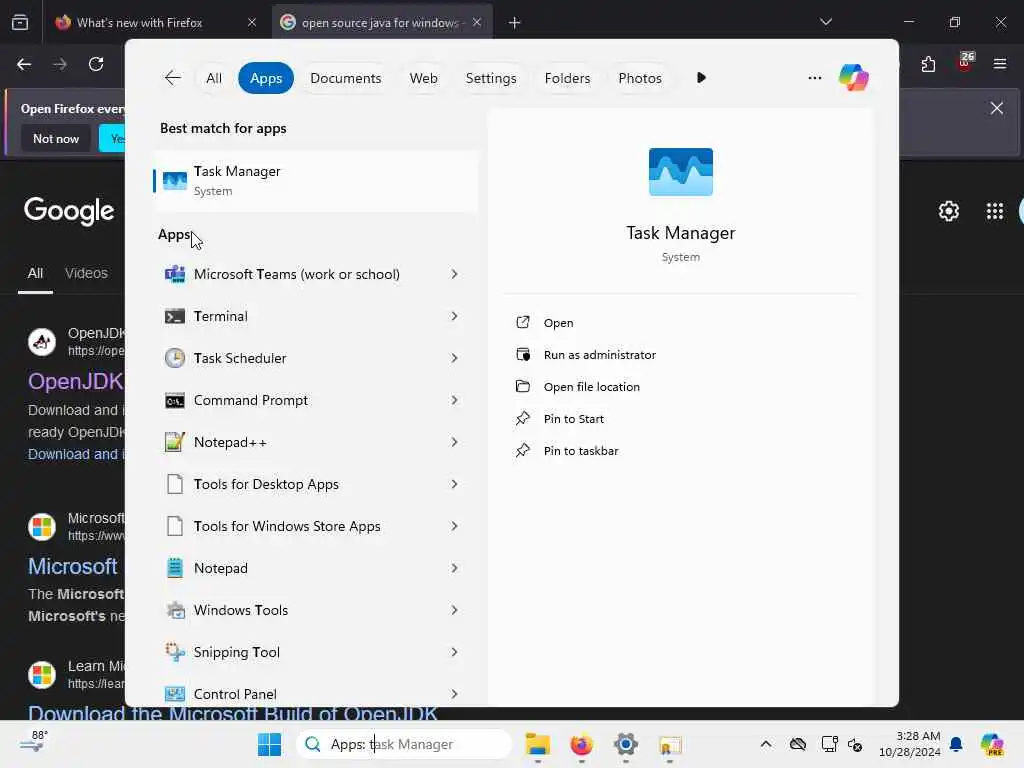1024x768 pixels.
Task: Click the Microsoft Teams app icon
Action: (174, 274)
